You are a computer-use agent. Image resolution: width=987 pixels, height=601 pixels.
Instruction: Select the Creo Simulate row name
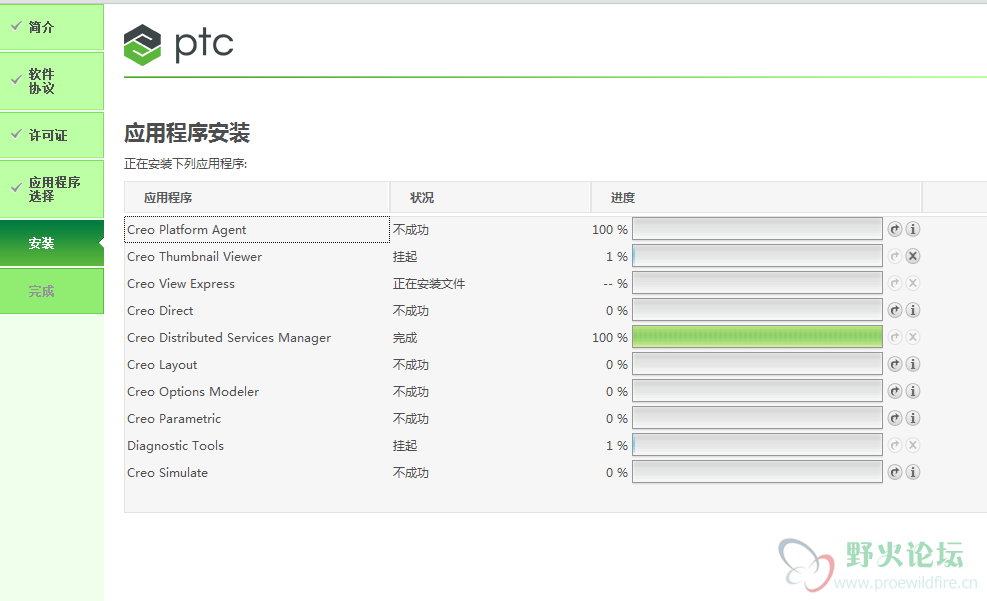coord(167,473)
